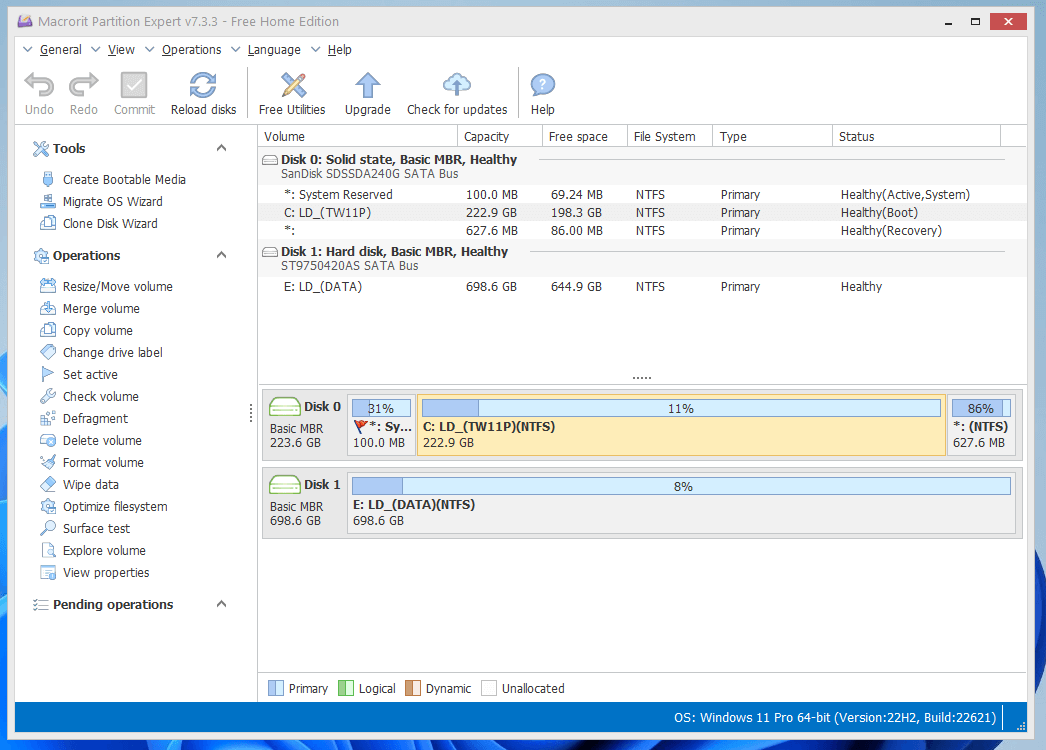This screenshot has height=750, width=1046.
Task: Click the Check for updates cloud icon
Action: 457,86
